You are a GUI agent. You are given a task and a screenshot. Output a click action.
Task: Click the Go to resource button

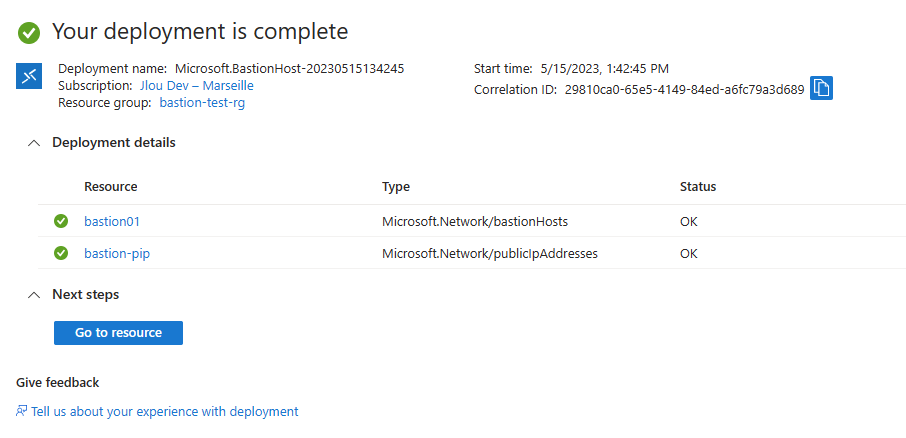click(118, 333)
